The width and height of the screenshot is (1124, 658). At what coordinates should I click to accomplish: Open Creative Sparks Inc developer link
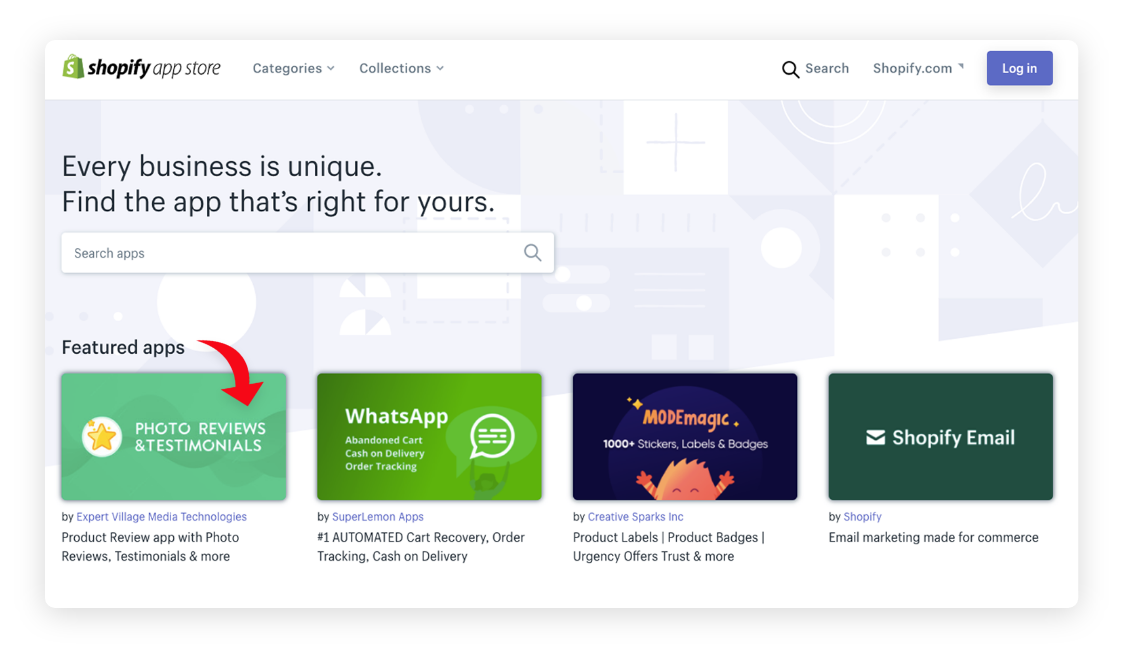(635, 517)
